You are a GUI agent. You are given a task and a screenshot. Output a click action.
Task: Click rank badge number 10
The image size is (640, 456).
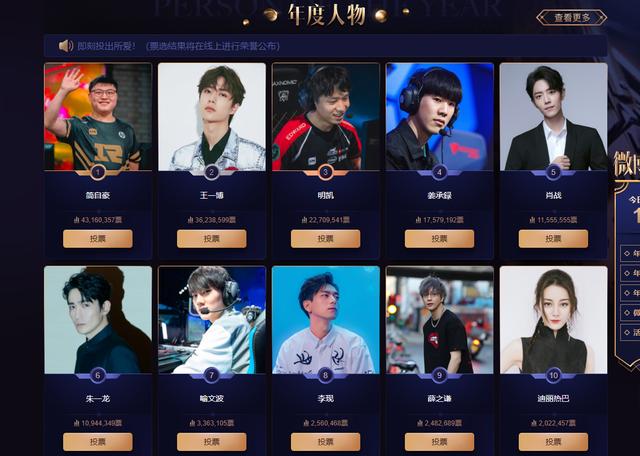(553, 376)
